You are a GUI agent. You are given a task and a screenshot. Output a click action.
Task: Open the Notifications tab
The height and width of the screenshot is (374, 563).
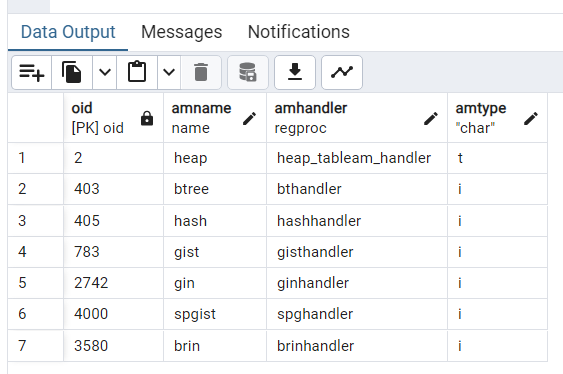pyautogui.click(x=299, y=32)
